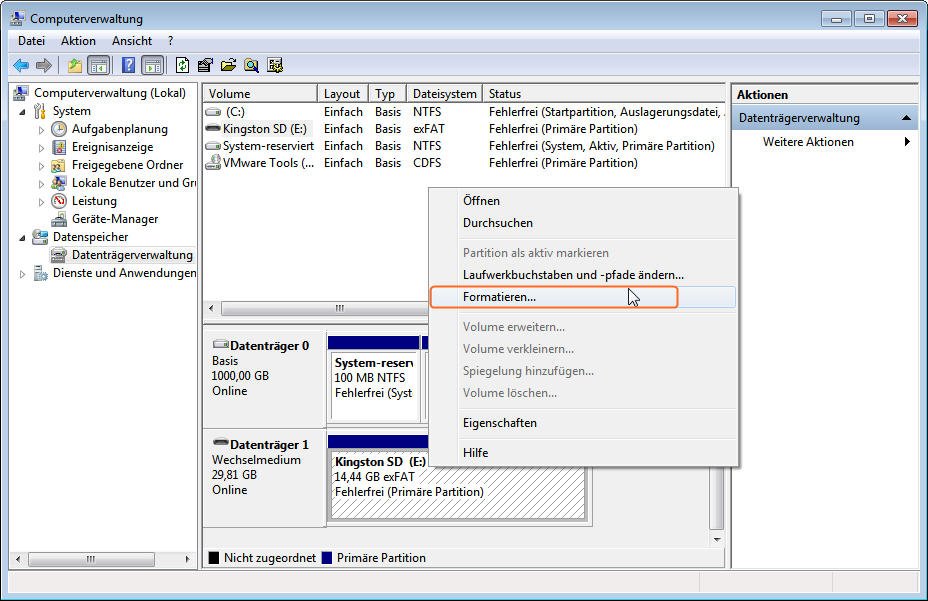
Task: Click the settings list toolbar icon
Action: point(275,65)
